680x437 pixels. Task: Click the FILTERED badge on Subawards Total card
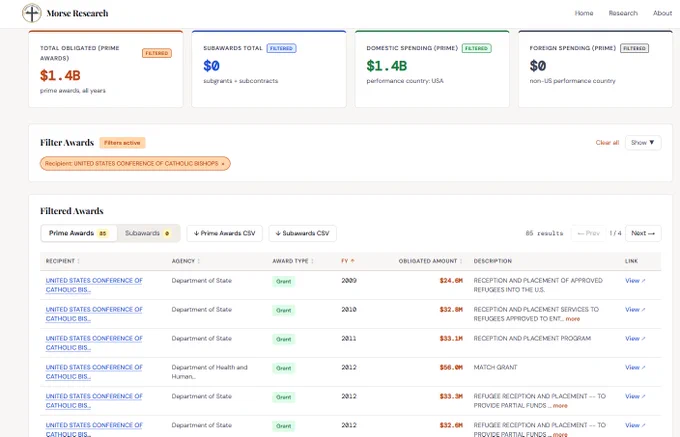[281, 48]
